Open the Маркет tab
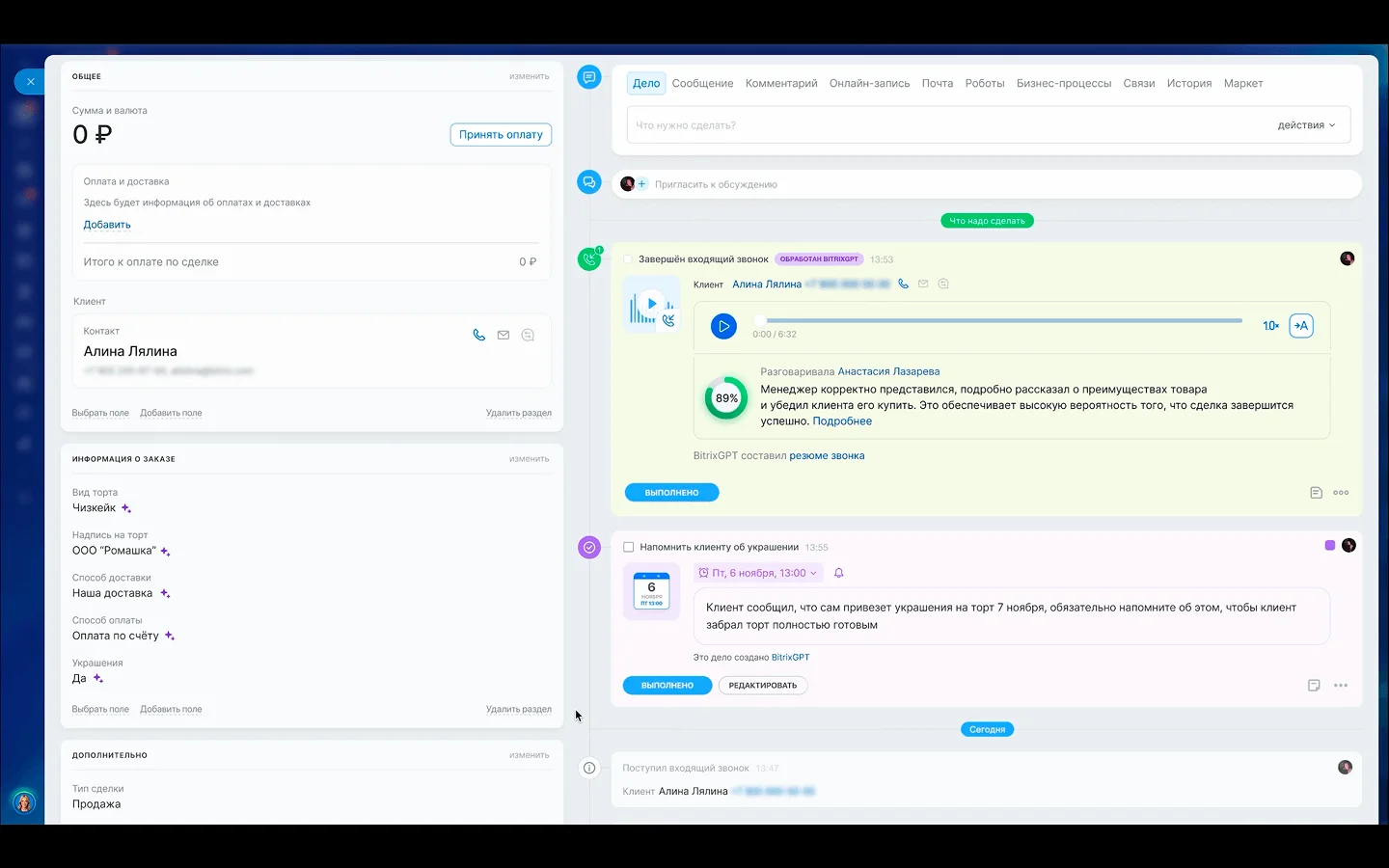Screen dimensions: 1389x868 pos(1243,84)
